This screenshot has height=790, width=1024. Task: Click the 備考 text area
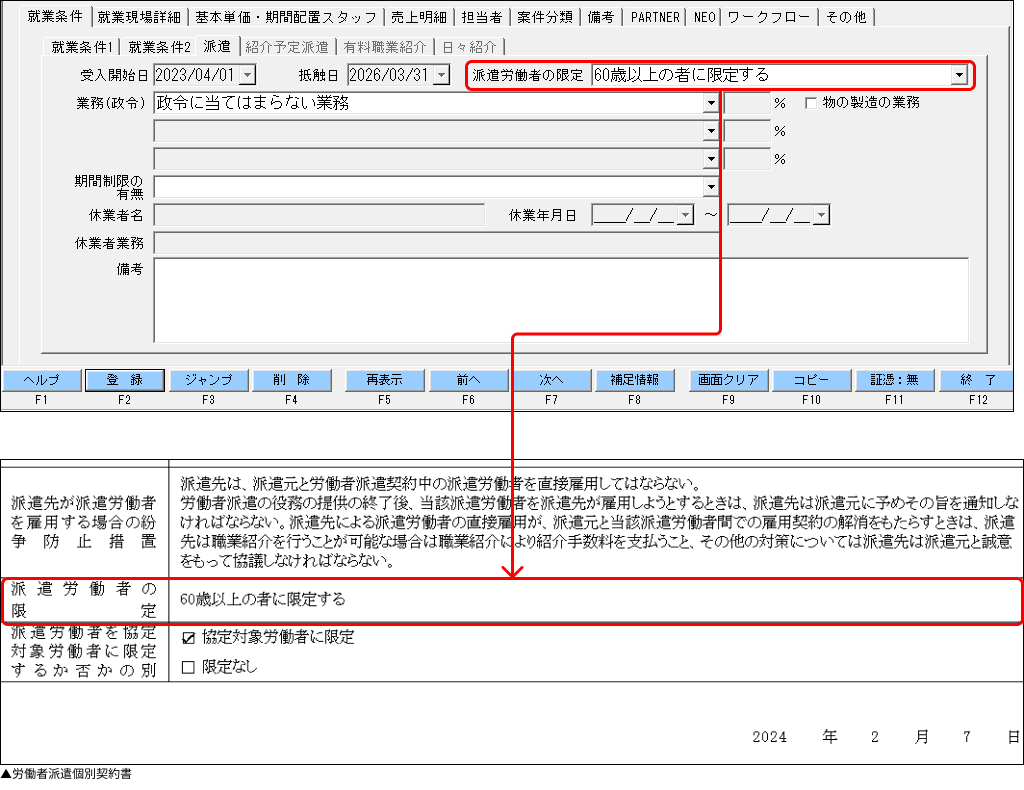(x=561, y=300)
